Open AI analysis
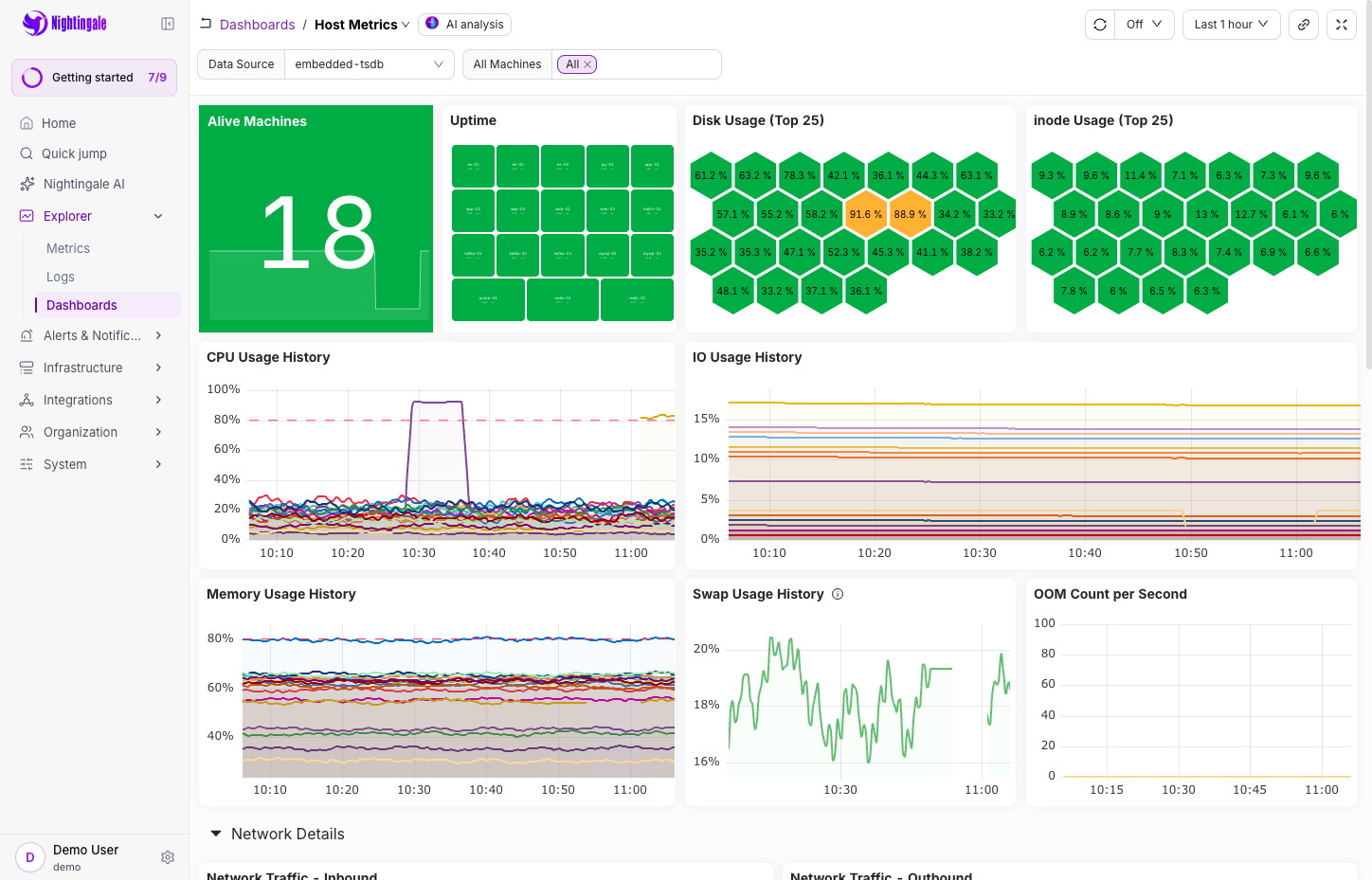1372x880 pixels. (x=464, y=25)
